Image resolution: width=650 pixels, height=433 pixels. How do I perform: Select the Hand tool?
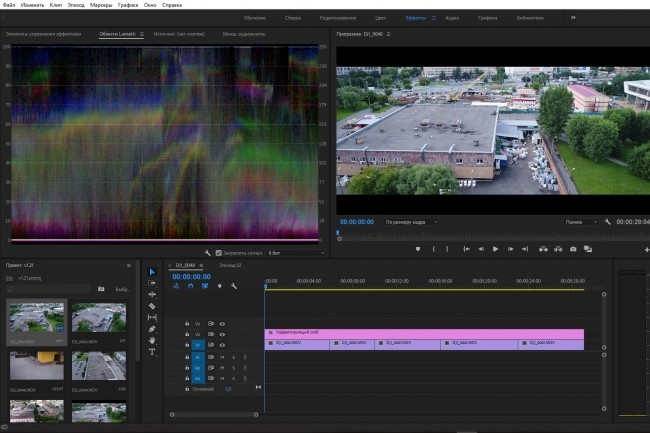(x=152, y=340)
